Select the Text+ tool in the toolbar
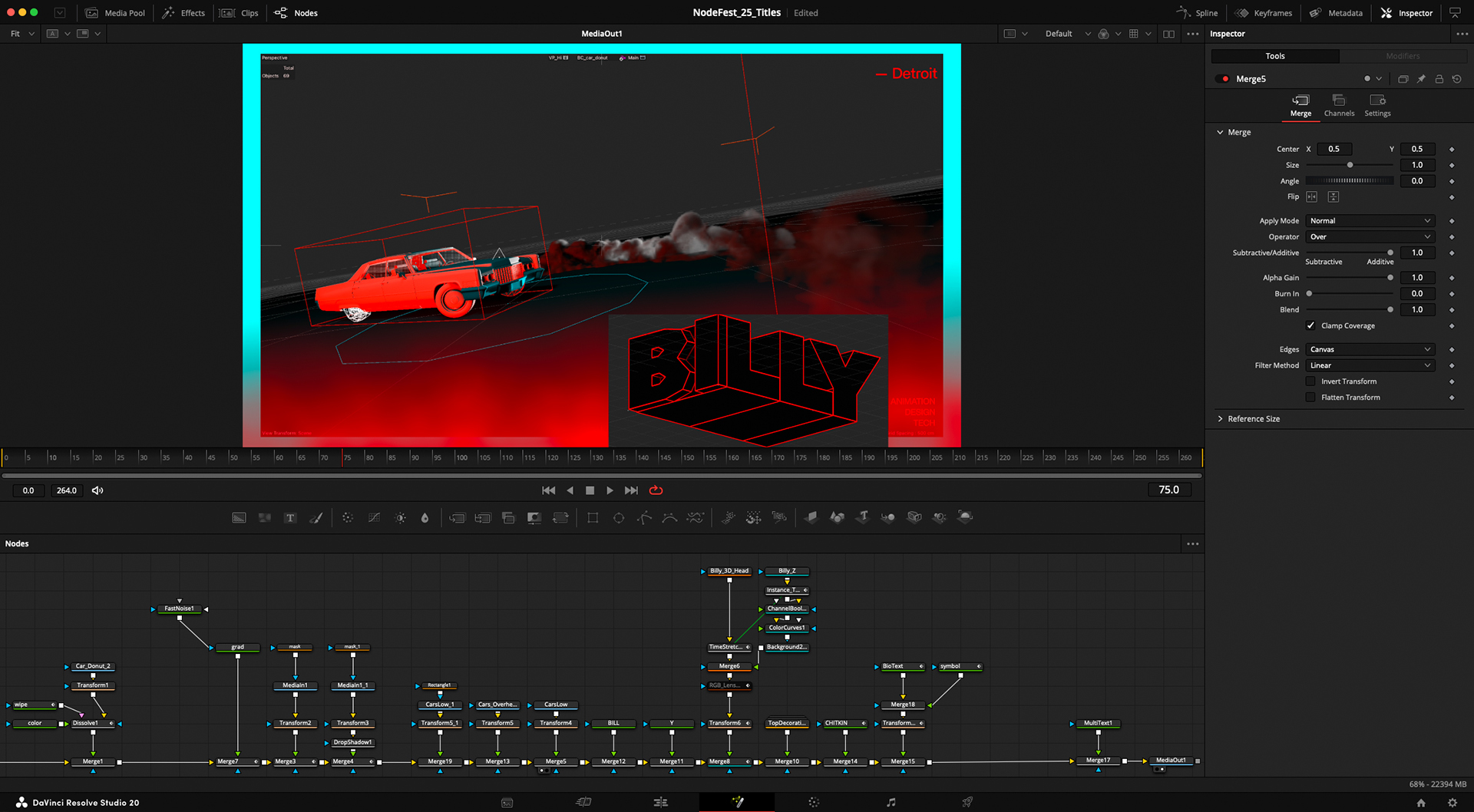Image resolution: width=1474 pixels, height=812 pixels. pos(290,517)
